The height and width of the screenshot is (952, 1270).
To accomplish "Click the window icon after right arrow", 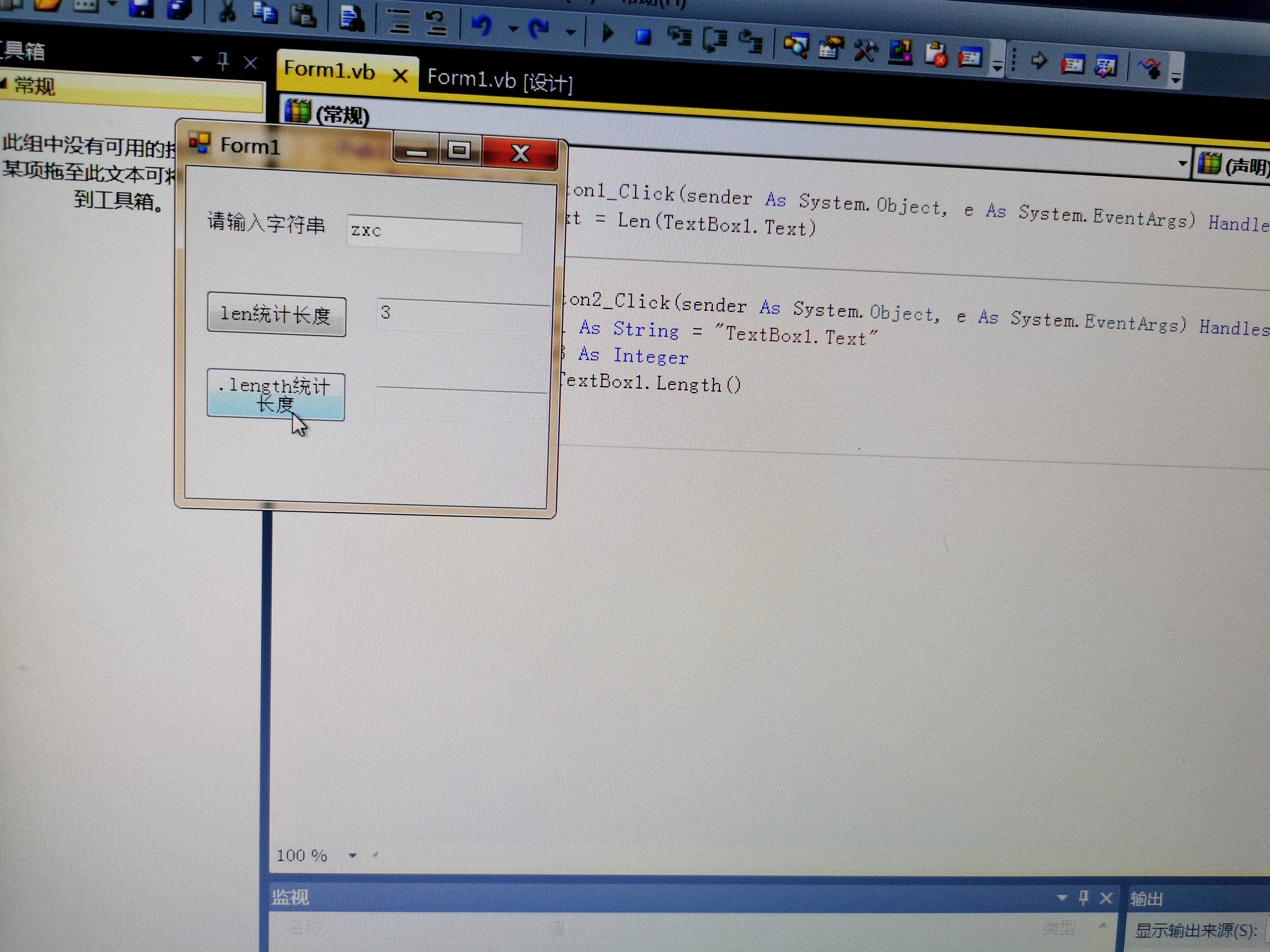I will point(1072,64).
